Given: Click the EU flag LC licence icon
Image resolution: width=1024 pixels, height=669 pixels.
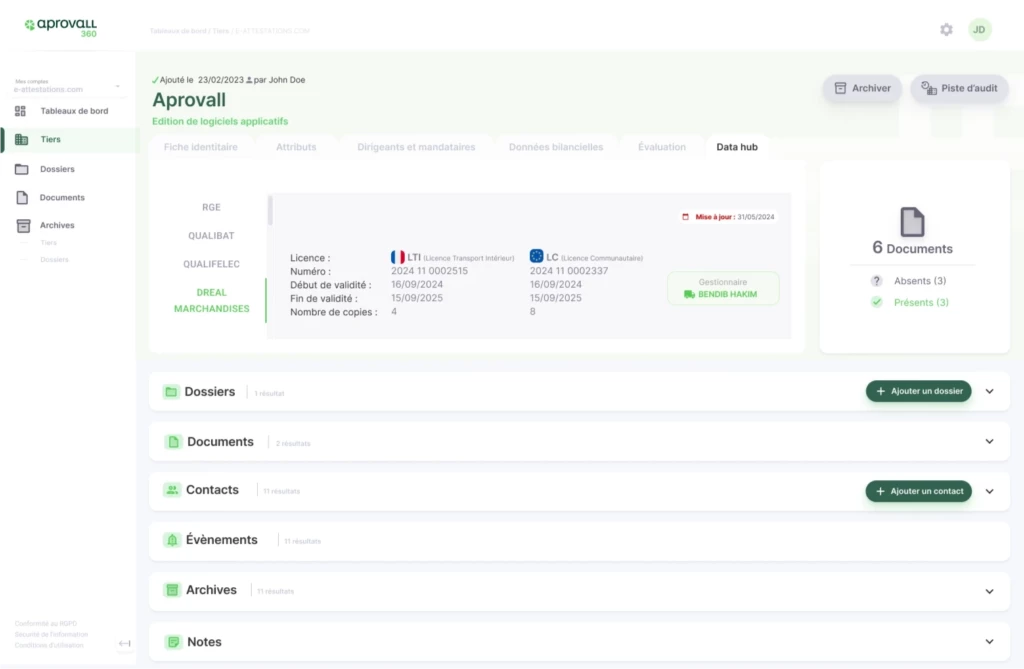Looking at the screenshot, I should click(x=536, y=256).
